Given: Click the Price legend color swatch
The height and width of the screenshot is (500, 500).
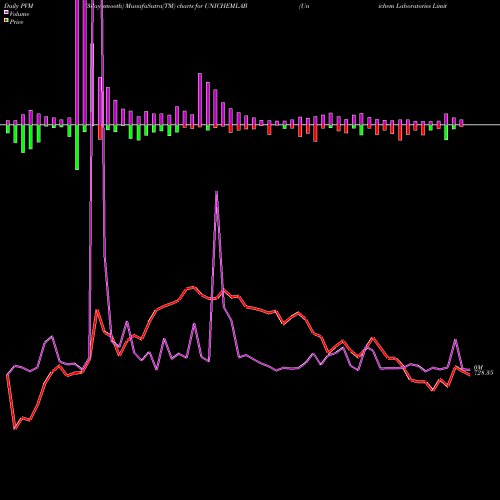Looking at the screenshot, I should coord(6,21).
